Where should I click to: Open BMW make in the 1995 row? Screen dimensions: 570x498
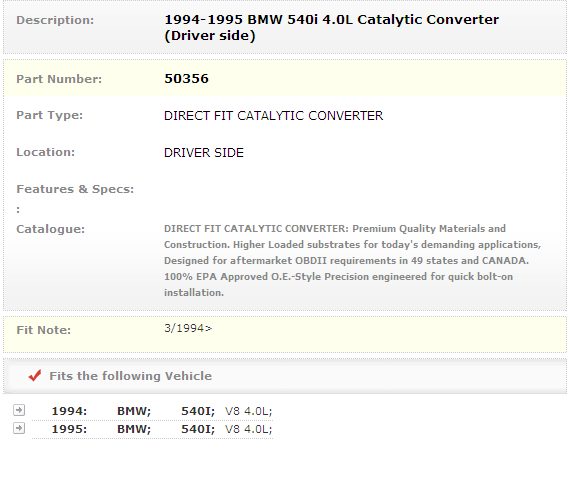click(x=134, y=429)
